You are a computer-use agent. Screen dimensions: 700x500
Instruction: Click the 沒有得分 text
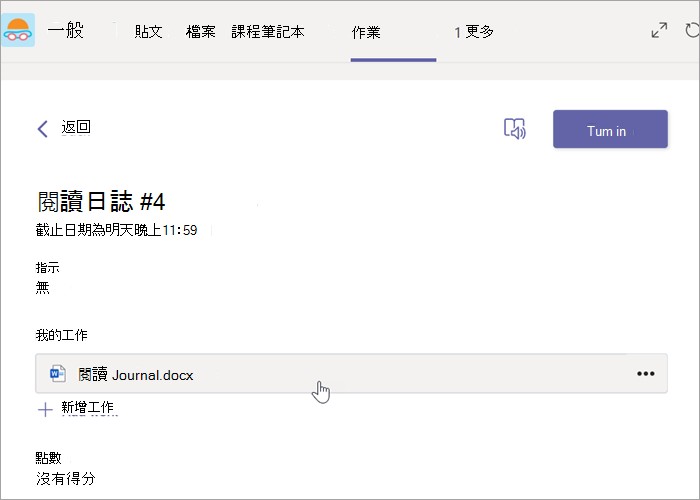(66, 479)
